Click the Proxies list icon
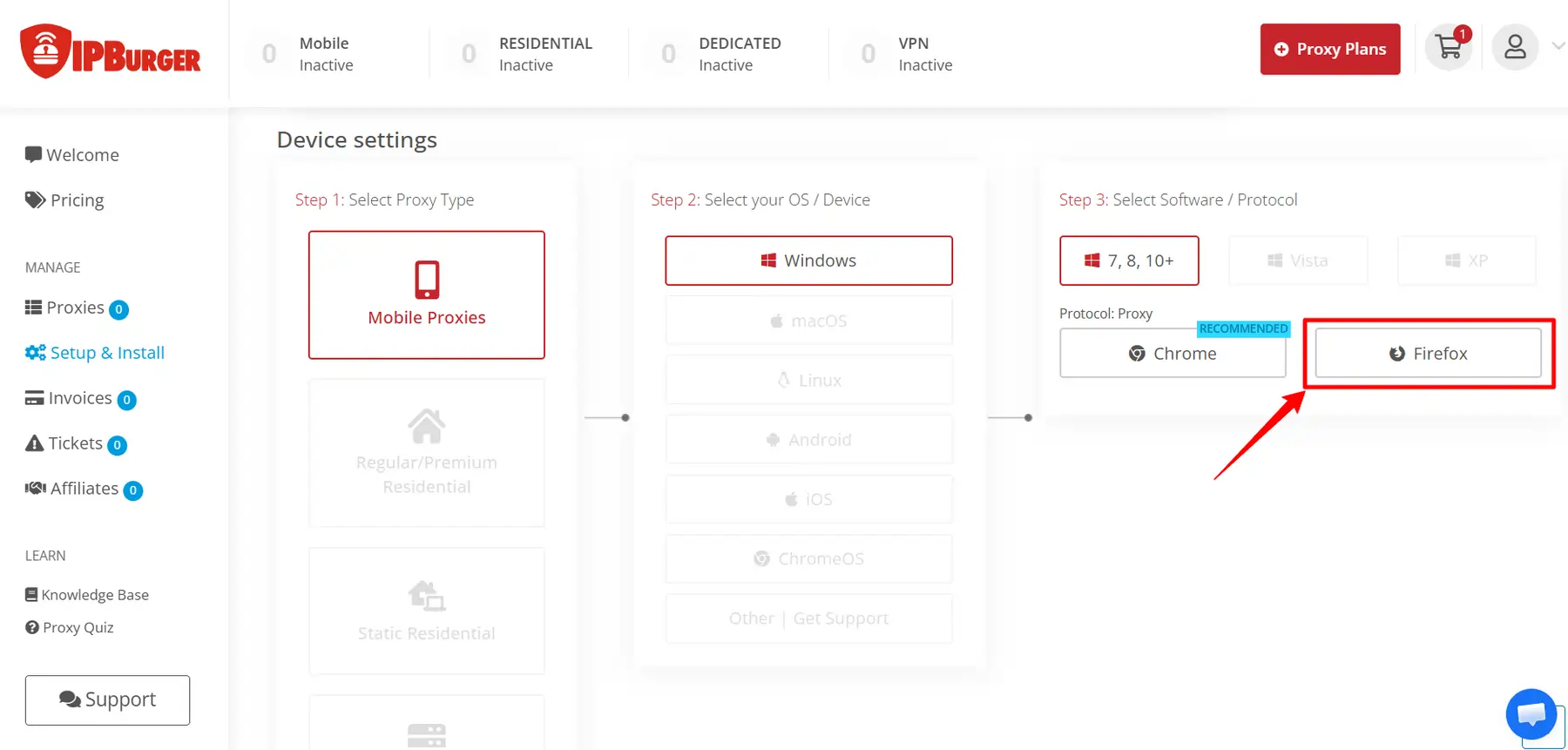This screenshot has height=750, width=1568. [x=33, y=307]
